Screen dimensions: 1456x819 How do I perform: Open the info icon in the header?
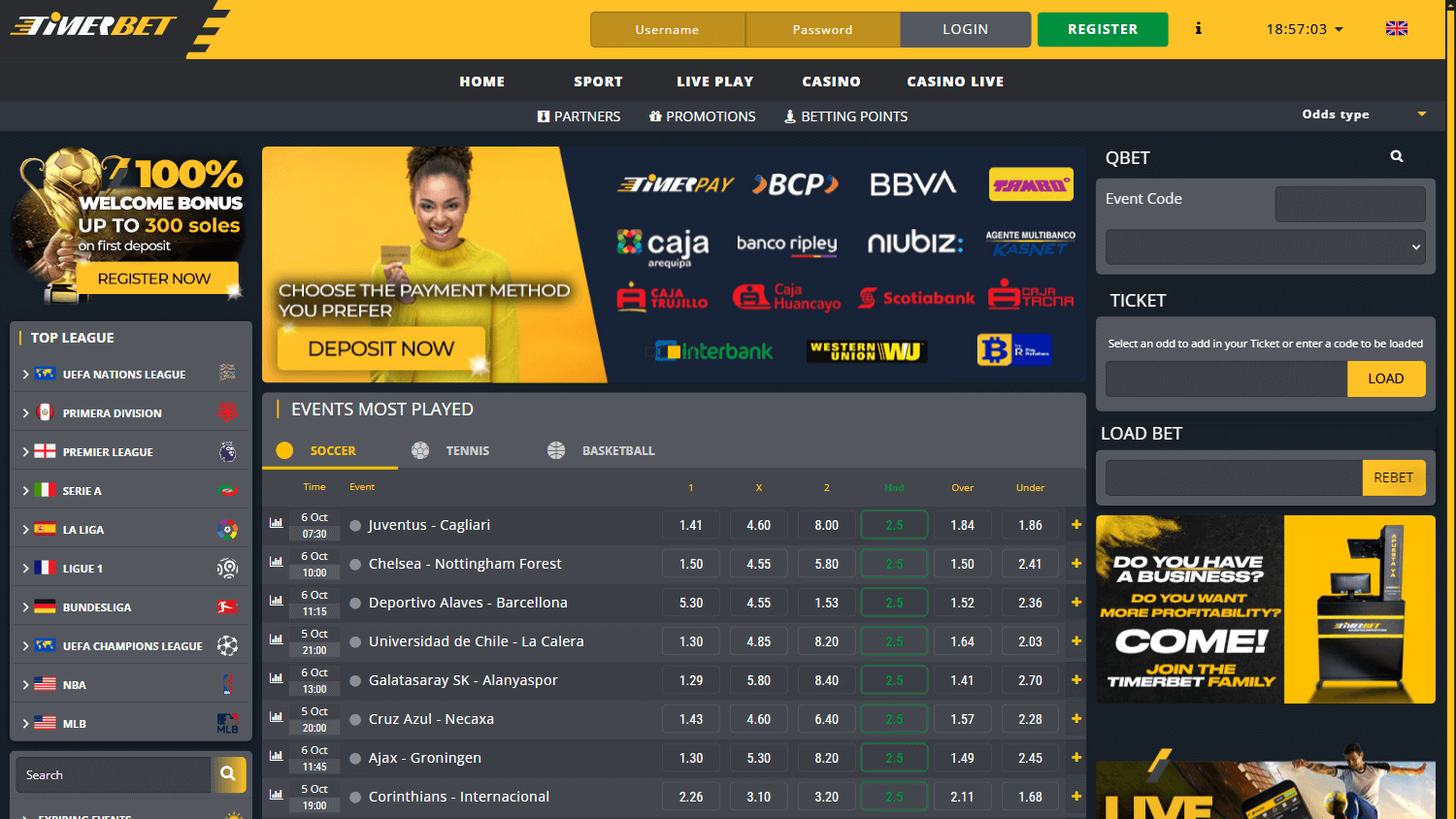(1198, 29)
